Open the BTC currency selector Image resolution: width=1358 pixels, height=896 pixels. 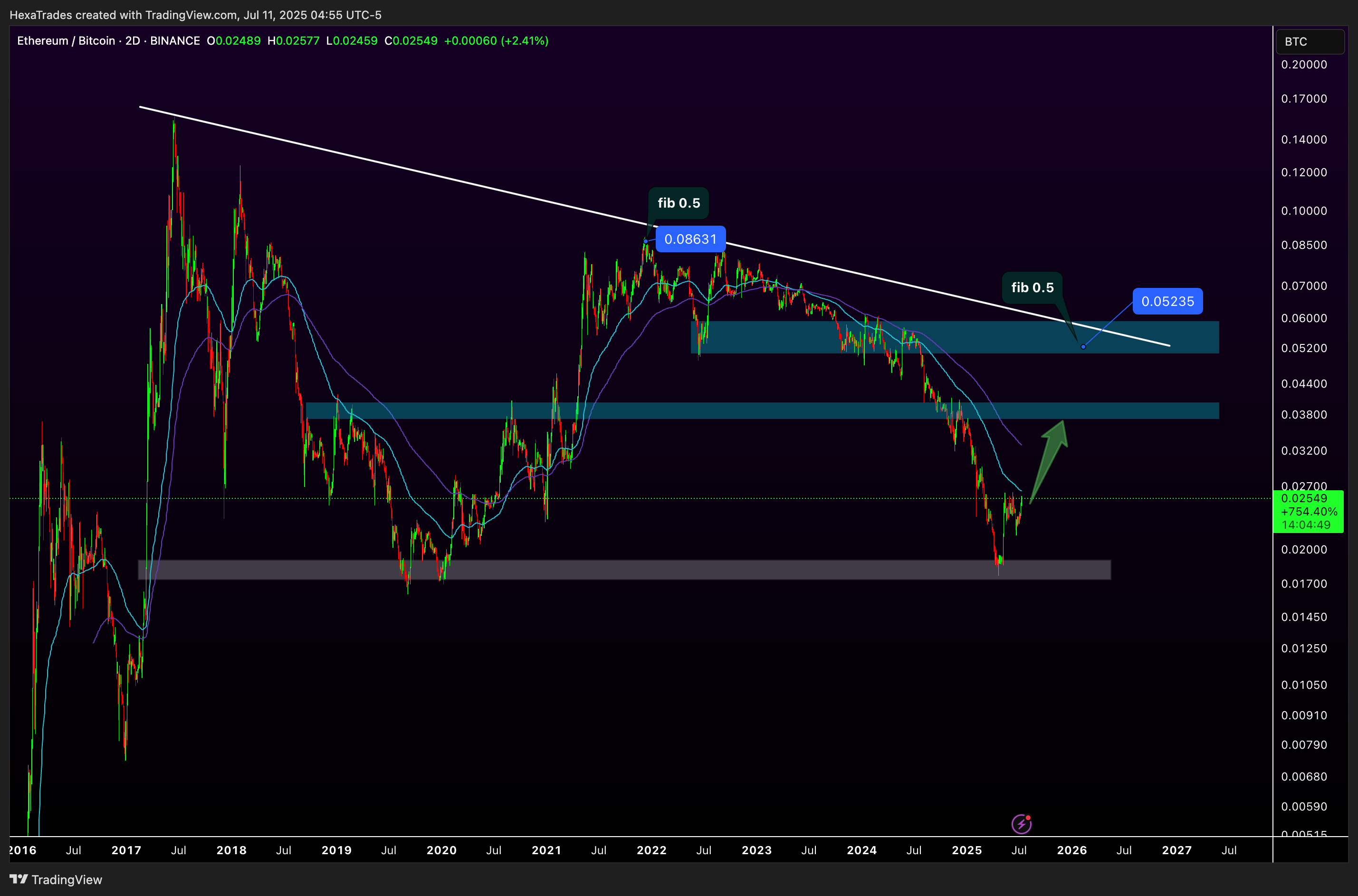(x=1310, y=42)
